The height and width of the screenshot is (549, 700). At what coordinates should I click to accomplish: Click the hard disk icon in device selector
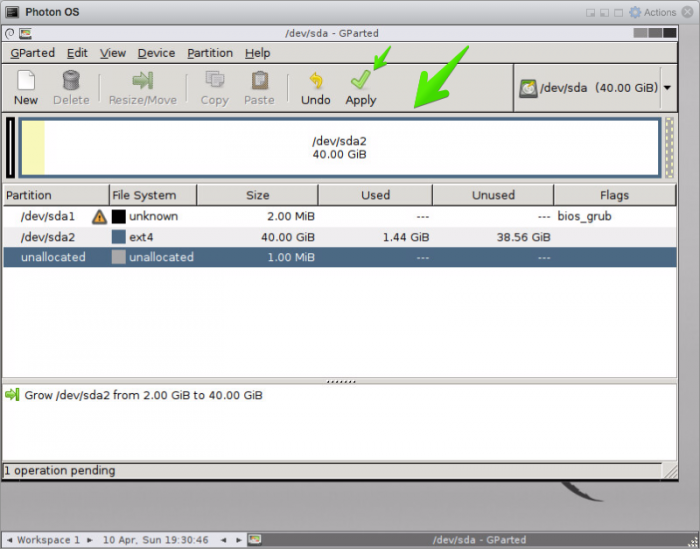528,88
